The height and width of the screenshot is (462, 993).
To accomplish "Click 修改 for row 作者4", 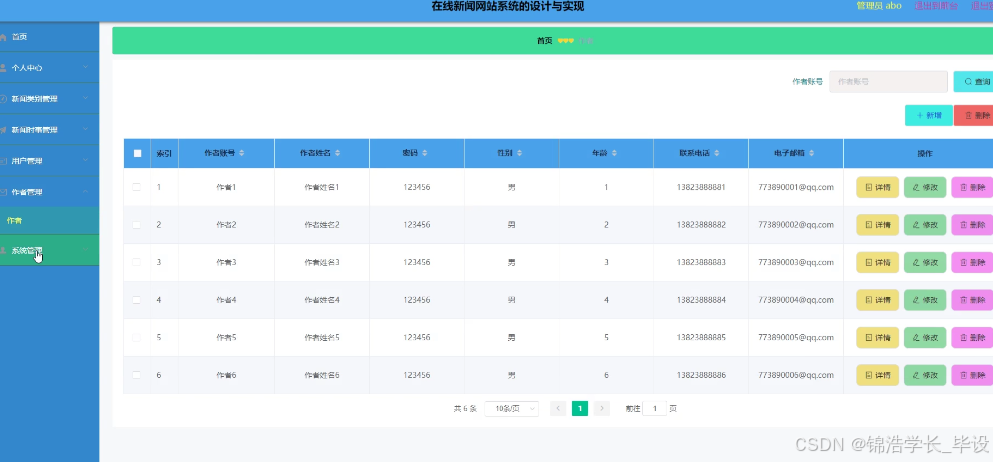I will (925, 300).
